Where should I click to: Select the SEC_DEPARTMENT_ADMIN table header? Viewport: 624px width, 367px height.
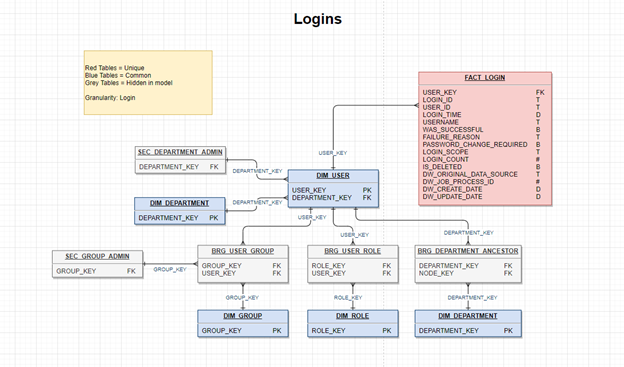[x=180, y=152]
